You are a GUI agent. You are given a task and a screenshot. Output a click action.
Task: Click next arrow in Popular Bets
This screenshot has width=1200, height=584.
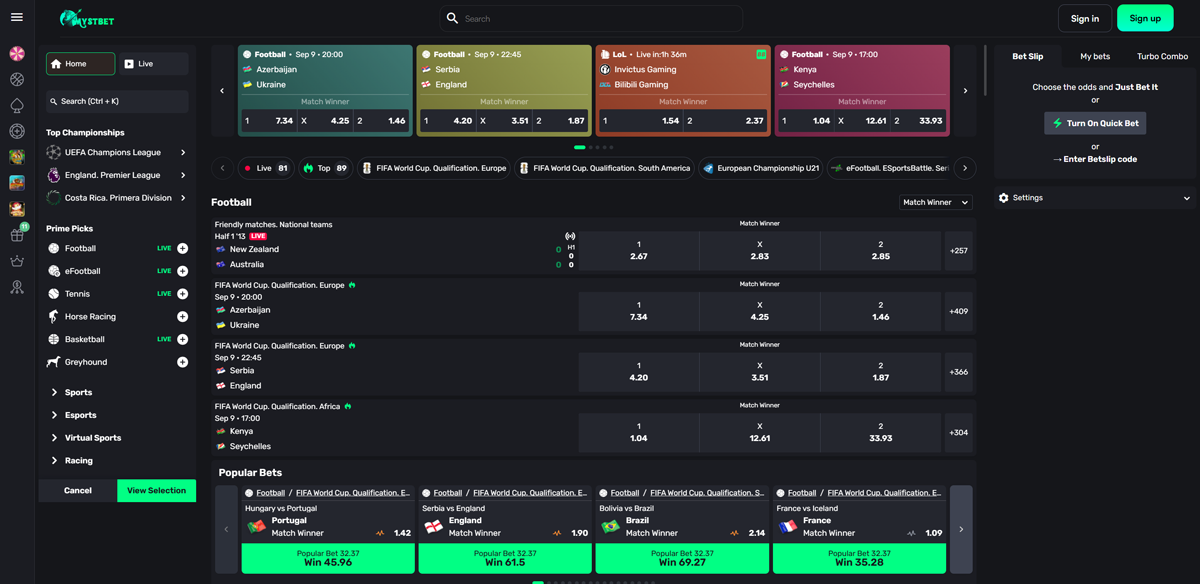tap(961, 529)
